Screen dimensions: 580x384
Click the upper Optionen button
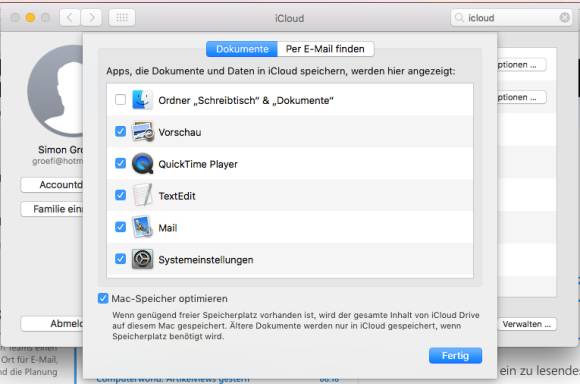[x=521, y=65]
